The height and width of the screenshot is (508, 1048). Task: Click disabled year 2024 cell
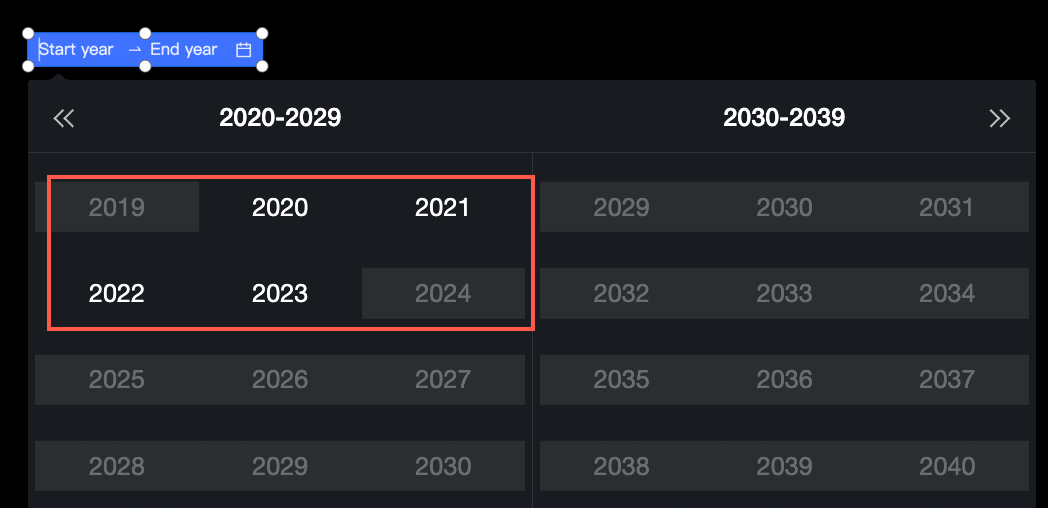(443, 293)
